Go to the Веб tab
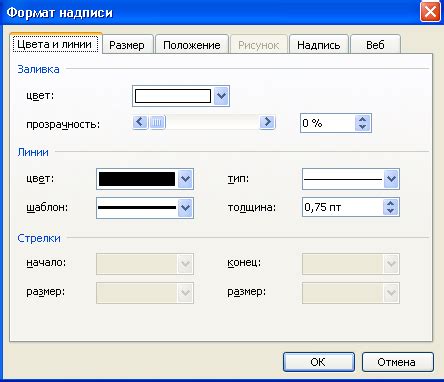Screen dimensions: 444x382 (375, 45)
